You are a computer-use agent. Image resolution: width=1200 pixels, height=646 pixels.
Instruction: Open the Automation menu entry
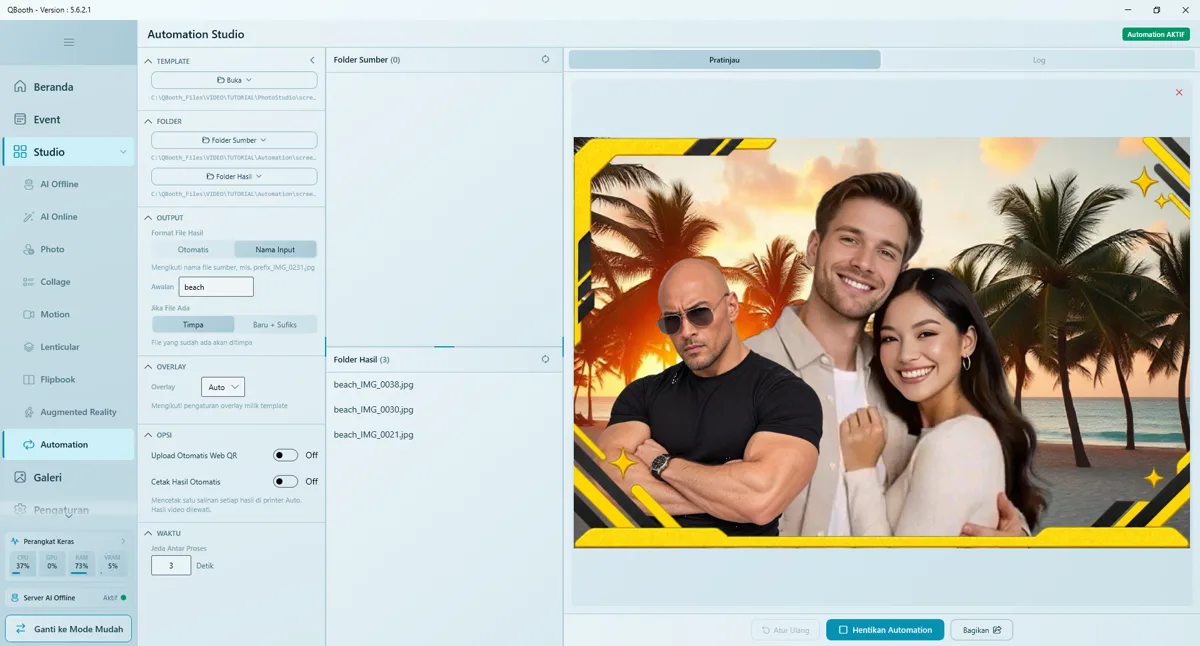pos(68,444)
